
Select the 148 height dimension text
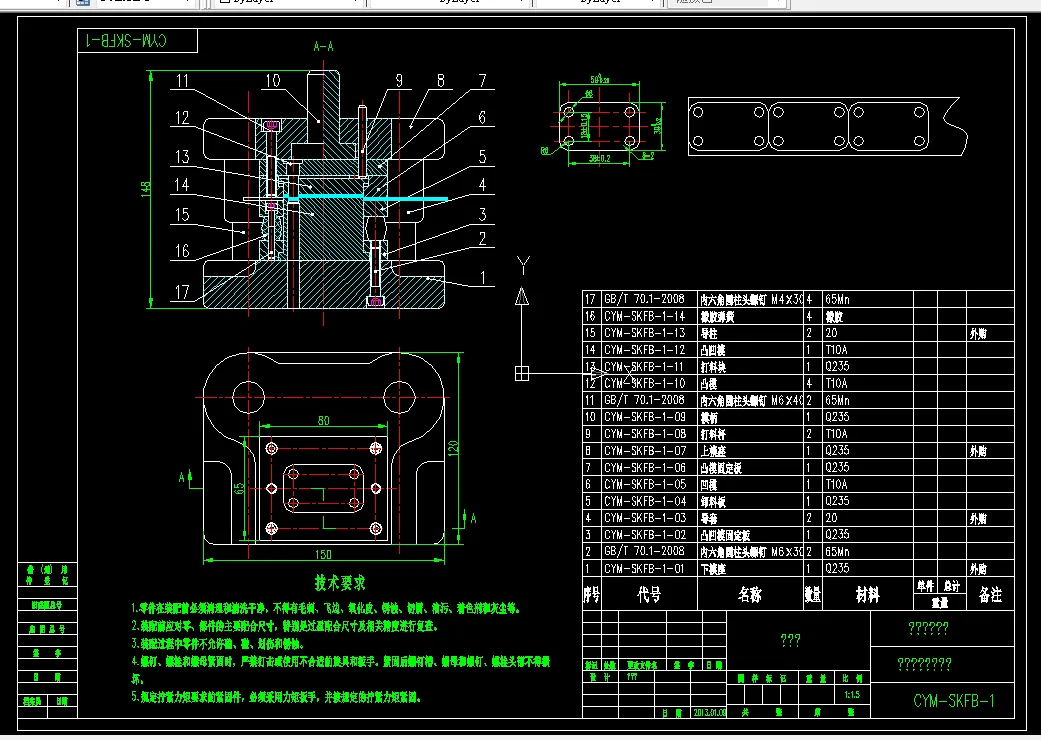pyautogui.click(x=145, y=189)
